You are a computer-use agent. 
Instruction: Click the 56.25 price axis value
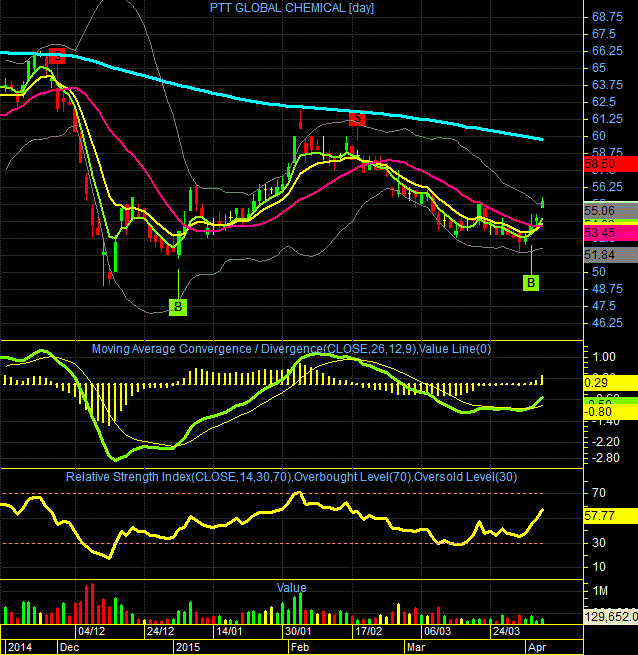coord(607,187)
